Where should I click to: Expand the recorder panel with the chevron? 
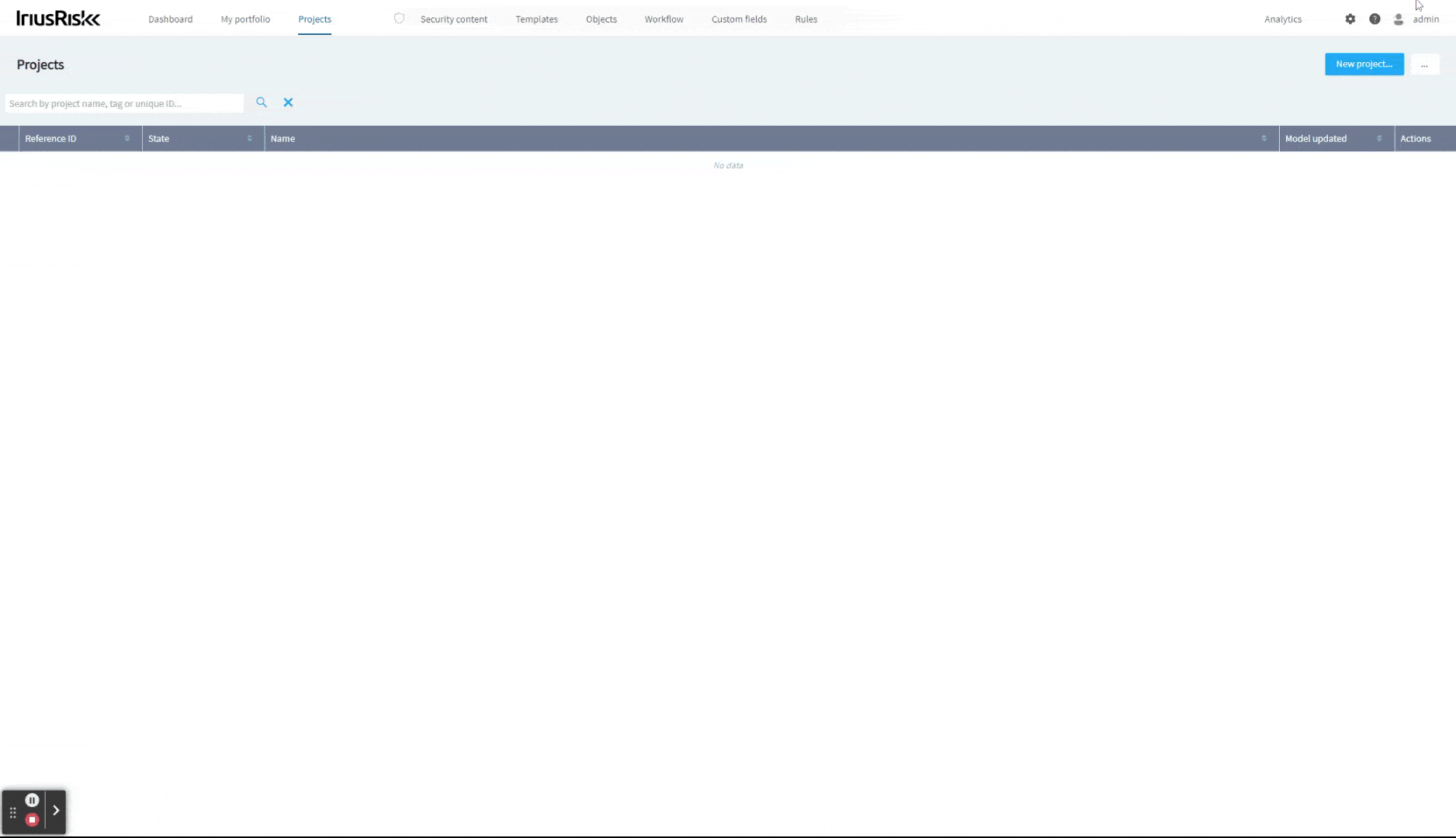point(56,809)
